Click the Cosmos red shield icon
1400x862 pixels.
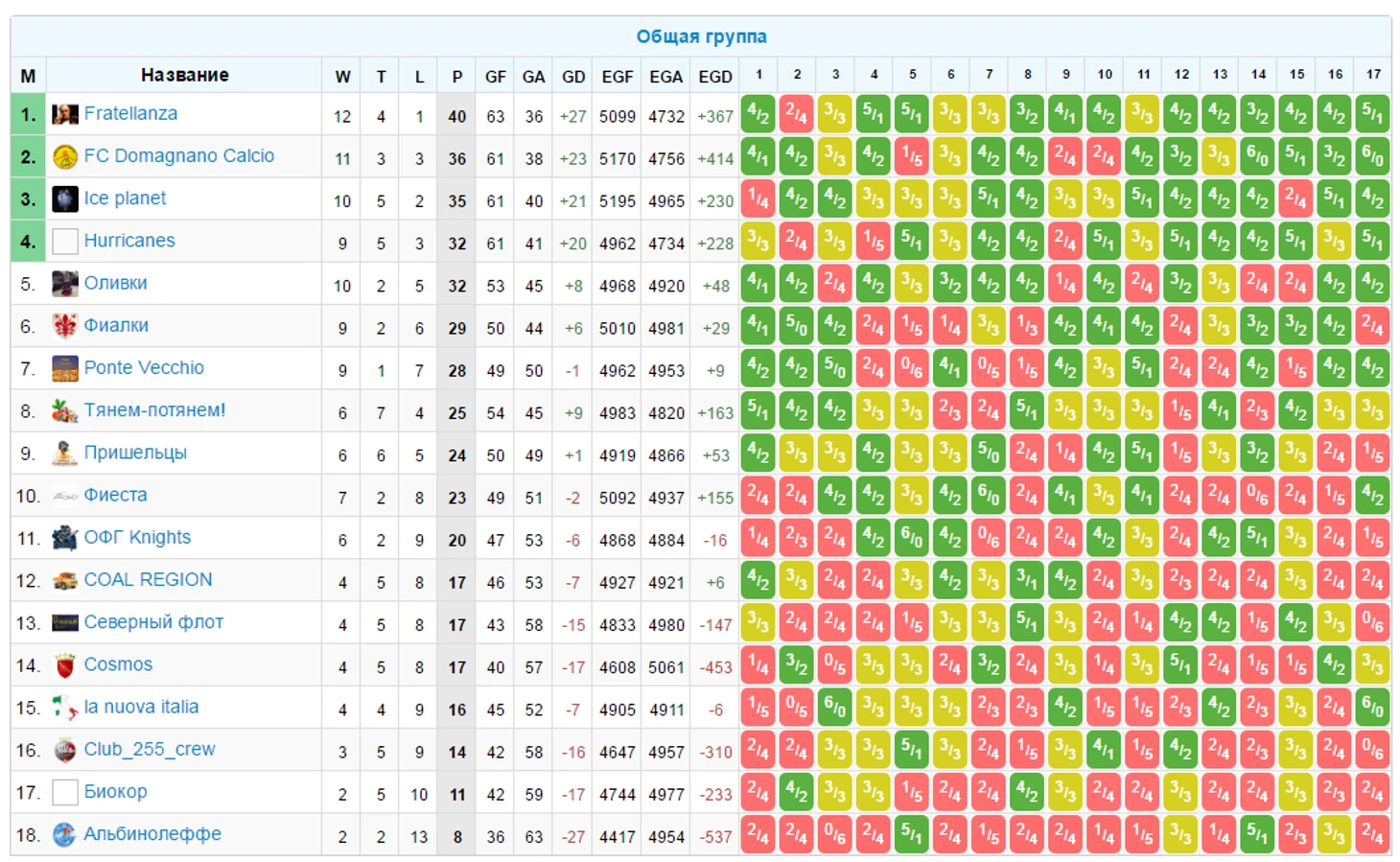pos(64,664)
